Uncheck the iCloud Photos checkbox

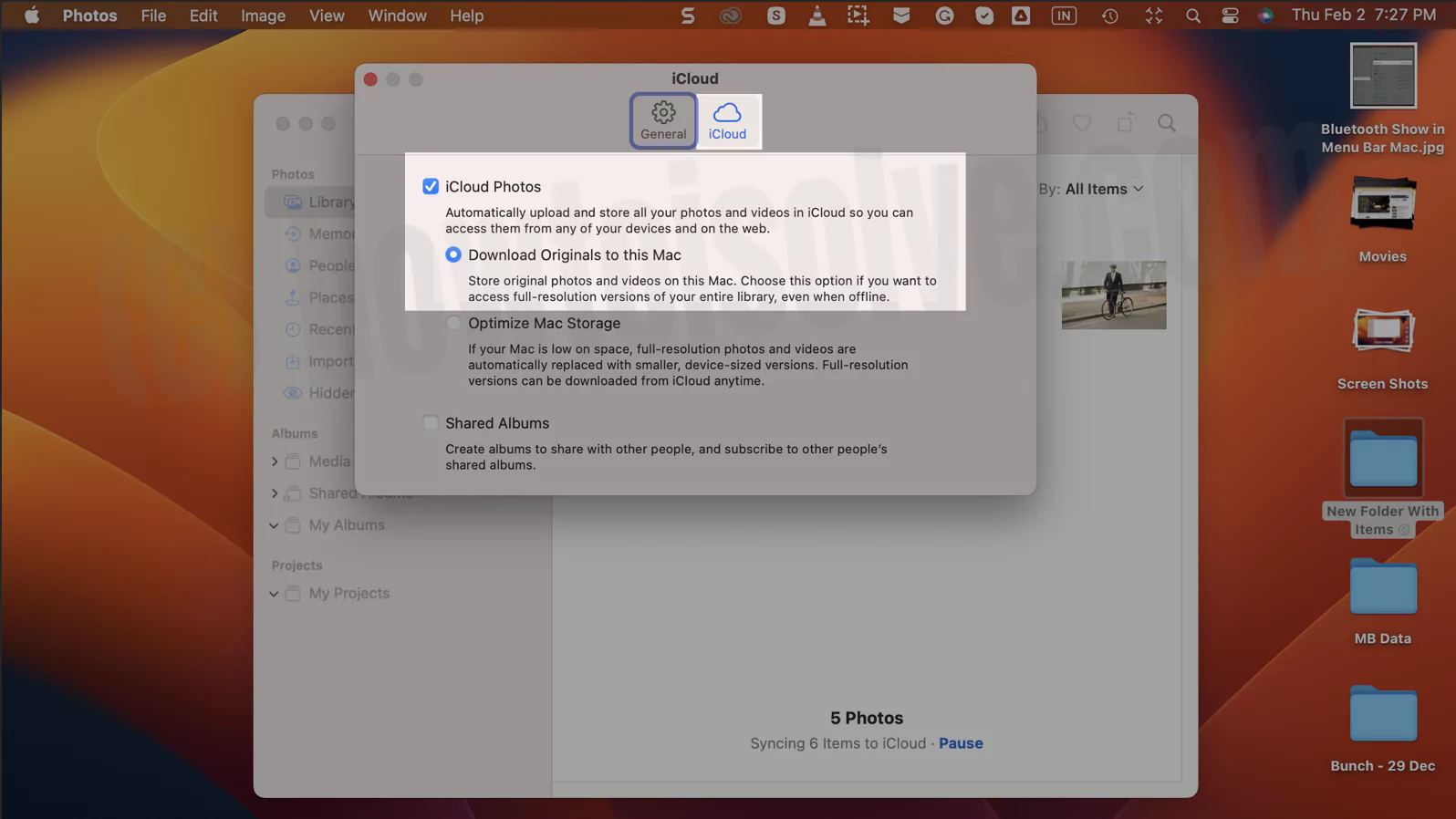[431, 186]
